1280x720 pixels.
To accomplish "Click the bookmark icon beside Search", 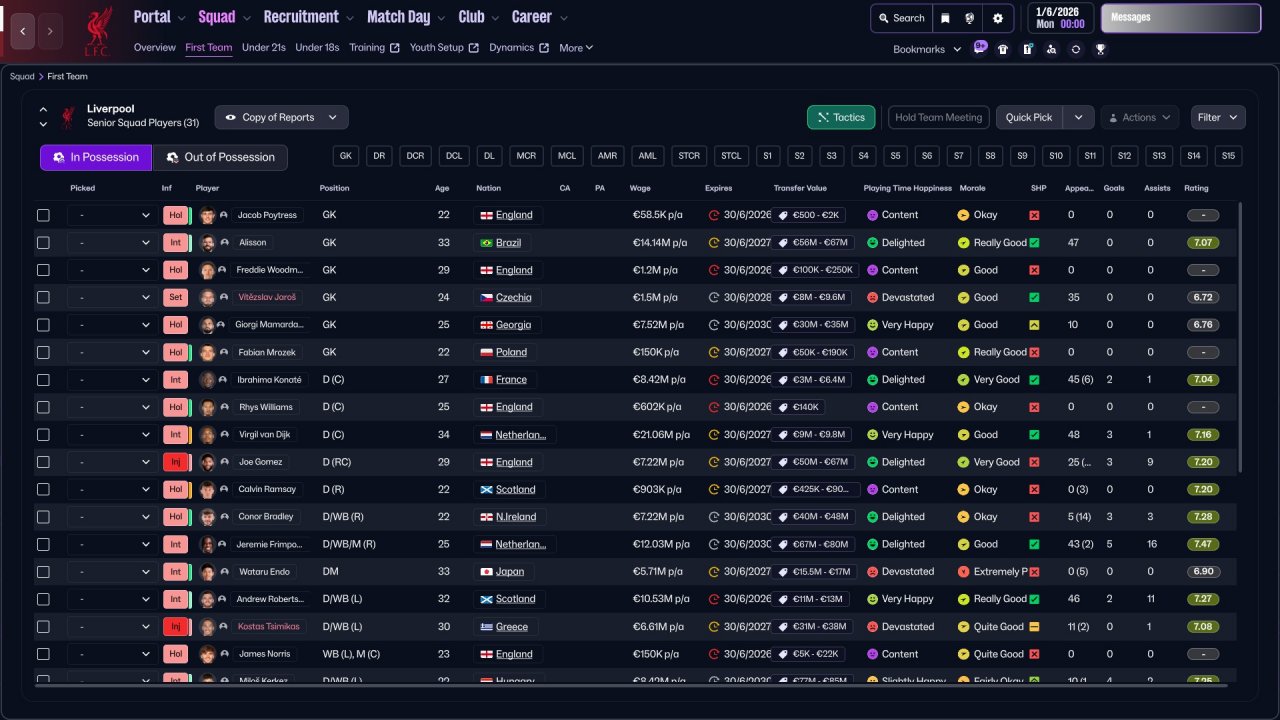I will click(x=945, y=18).
